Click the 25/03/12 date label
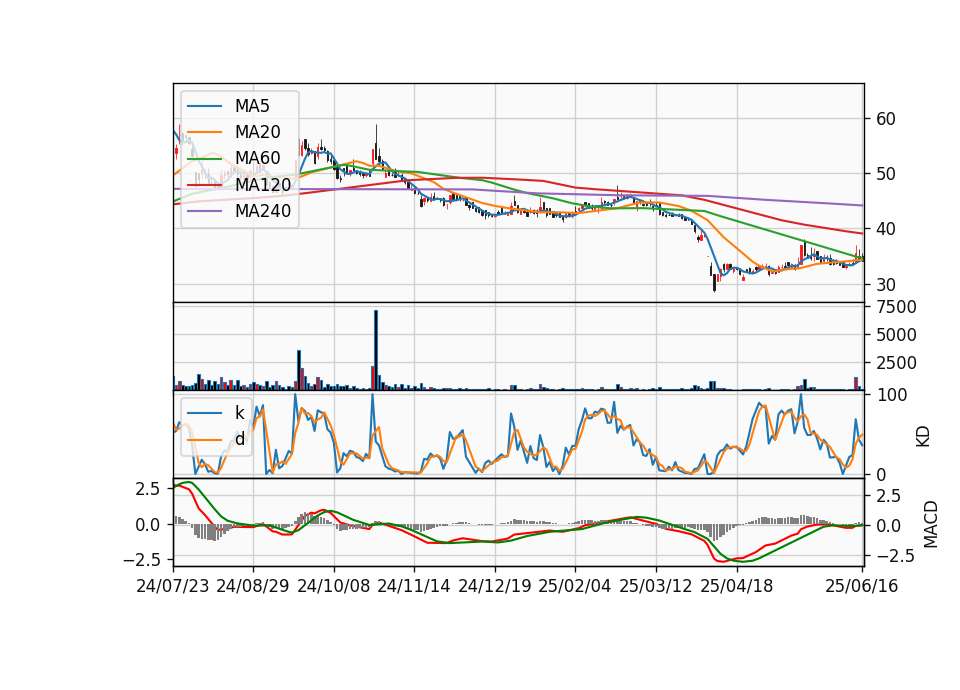 tap(656, 586)
